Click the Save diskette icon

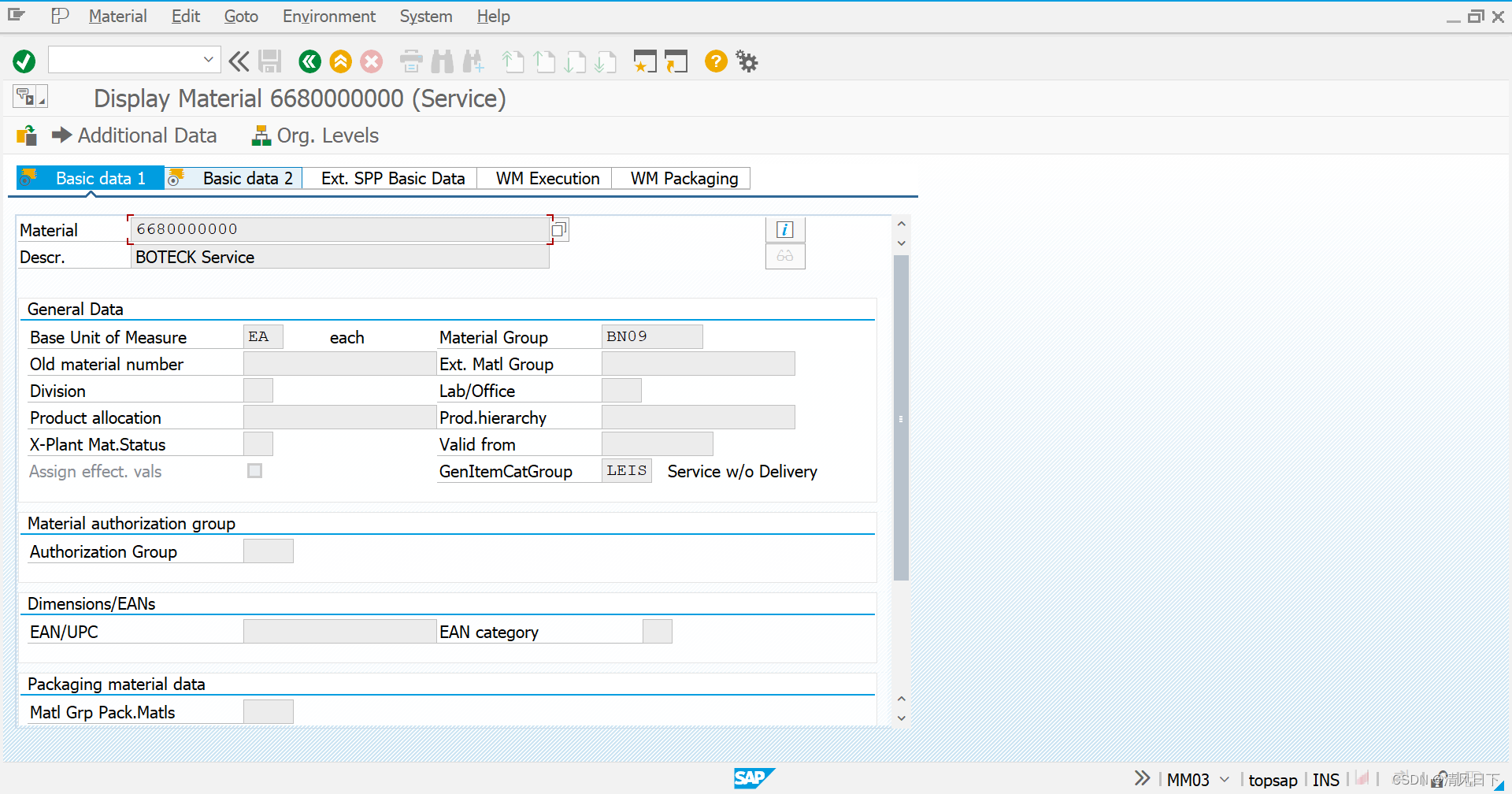[270, 61]
